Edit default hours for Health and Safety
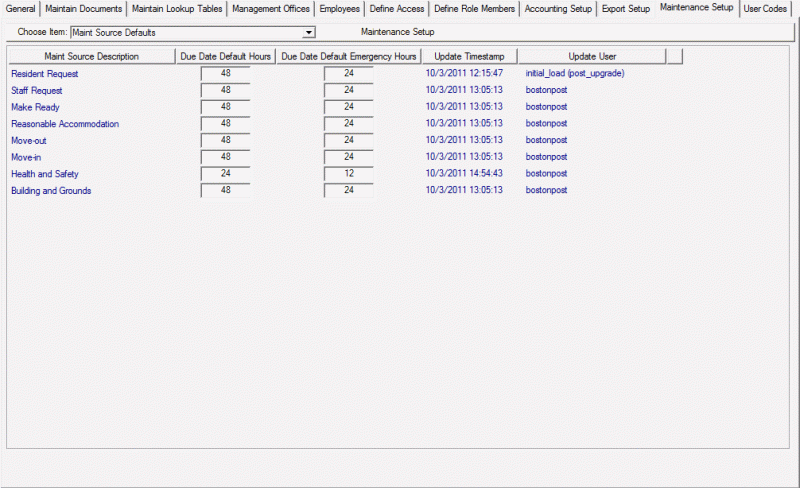This screenshot has width=800, height=488. pyautogui.click(x=226, y=174)
